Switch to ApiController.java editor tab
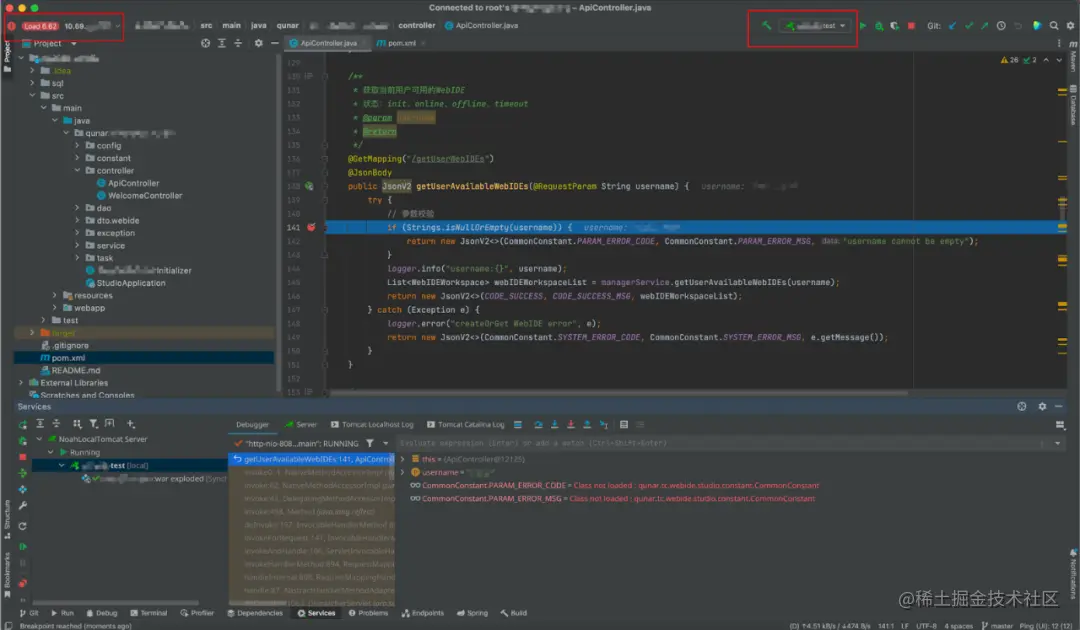This screenshot has height=630, width=1080. coord(327,43)
